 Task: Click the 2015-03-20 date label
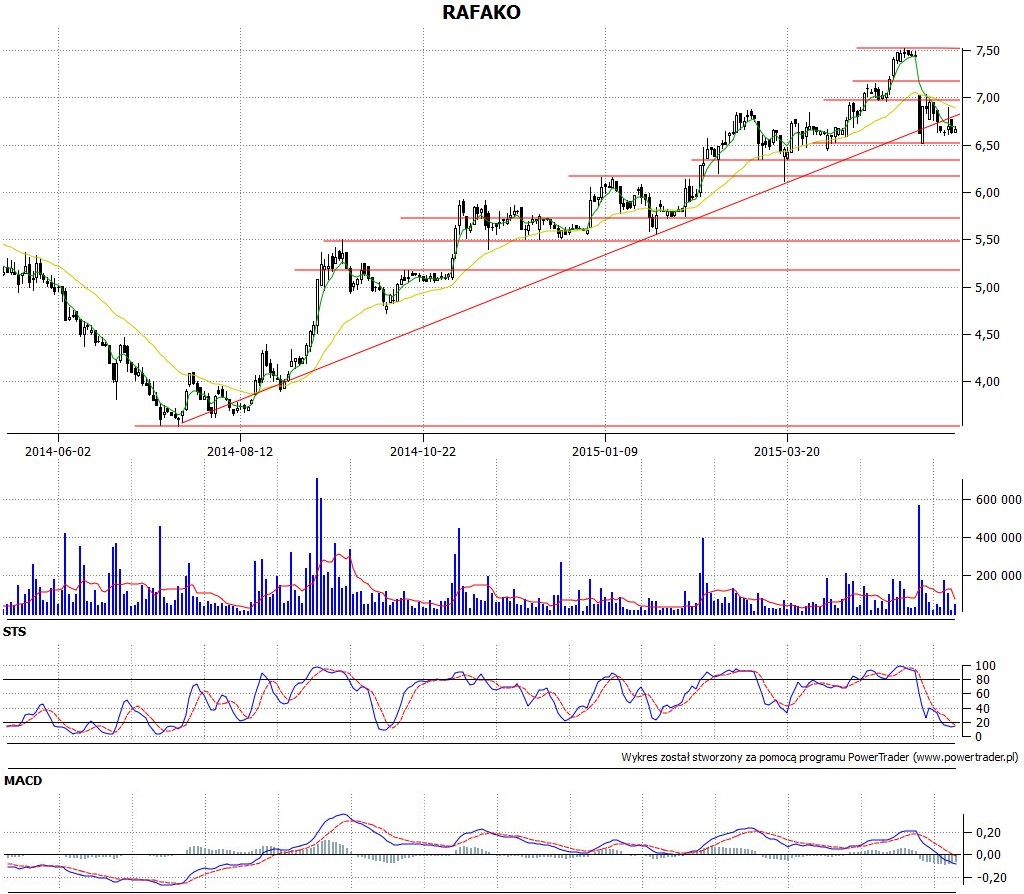click(x=787, y=451)
